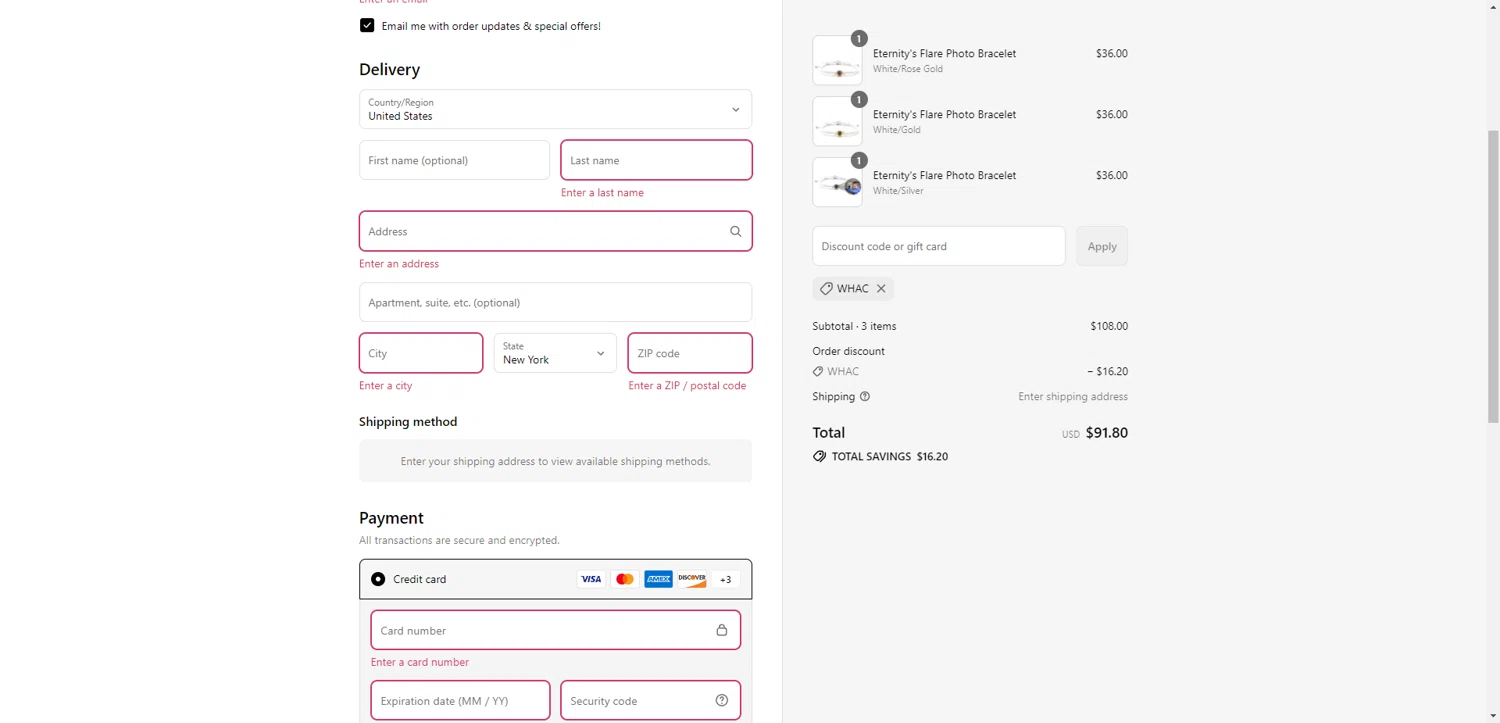Click the Security code field
The height and width of the screenshot is (723, 1500).
(x=650, y=700)
